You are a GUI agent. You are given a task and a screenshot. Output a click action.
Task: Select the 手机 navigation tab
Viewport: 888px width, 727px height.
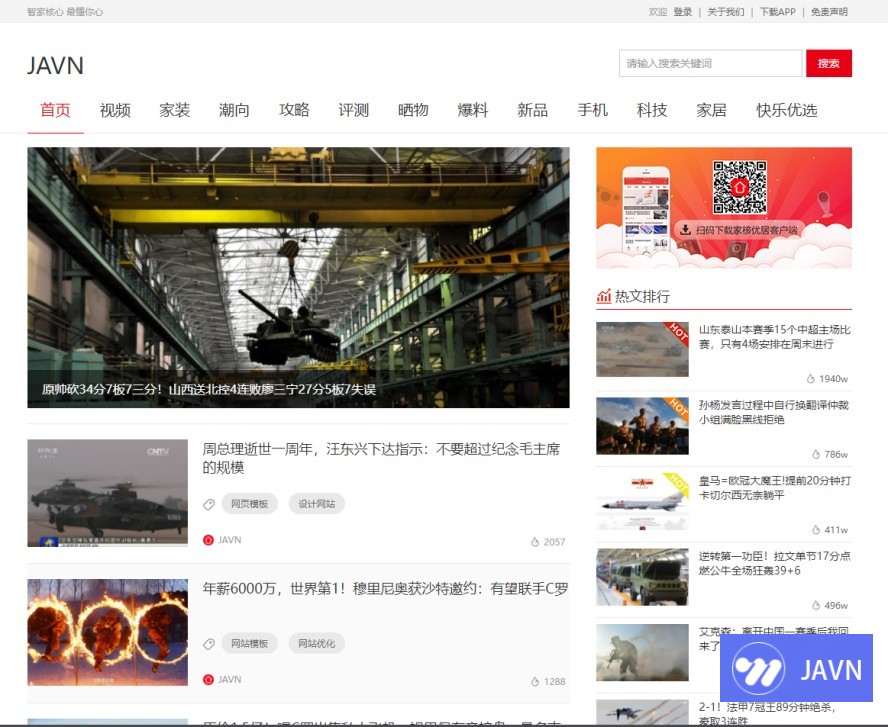[592, 110]
